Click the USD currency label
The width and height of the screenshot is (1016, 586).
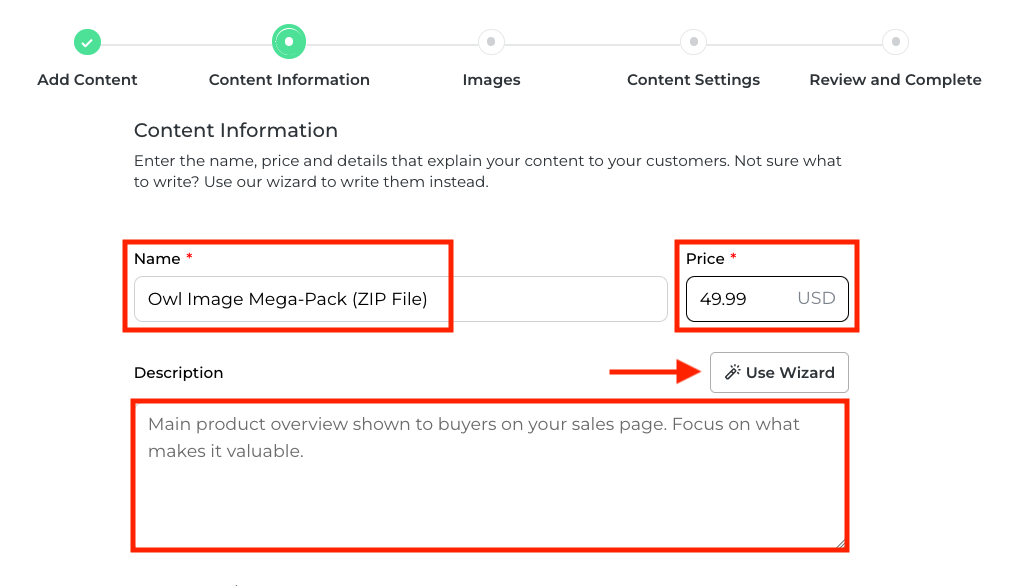point(816,299)
